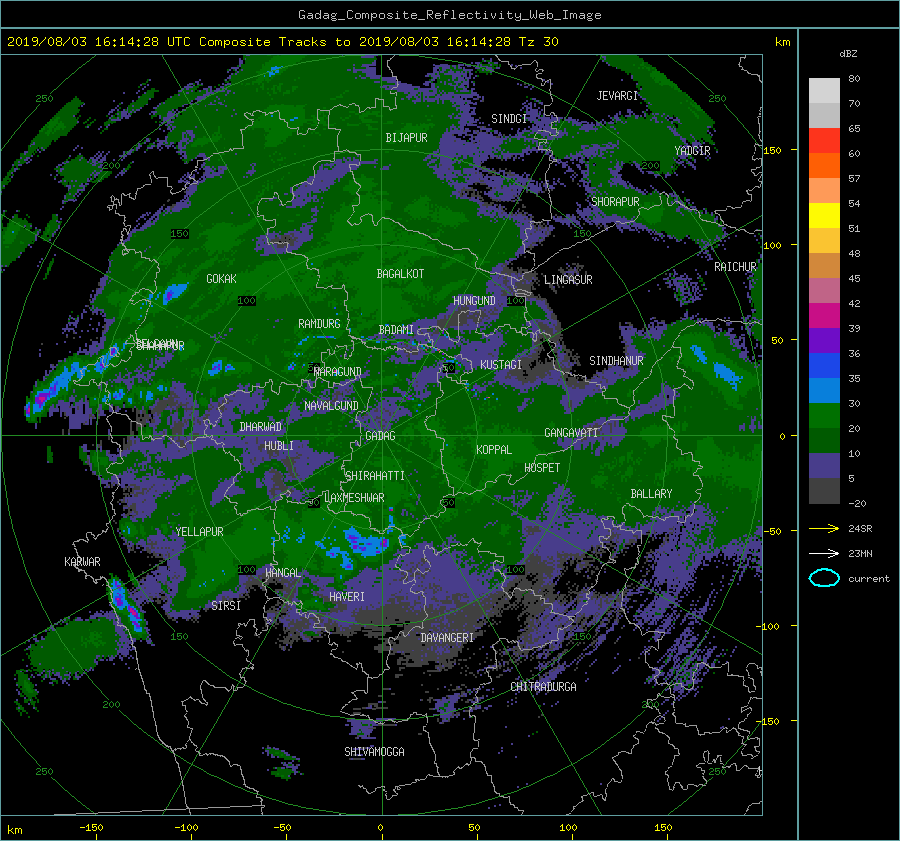Click the BIJAPUR city label
Screen dimensions: 900x841
coord(406,138)
